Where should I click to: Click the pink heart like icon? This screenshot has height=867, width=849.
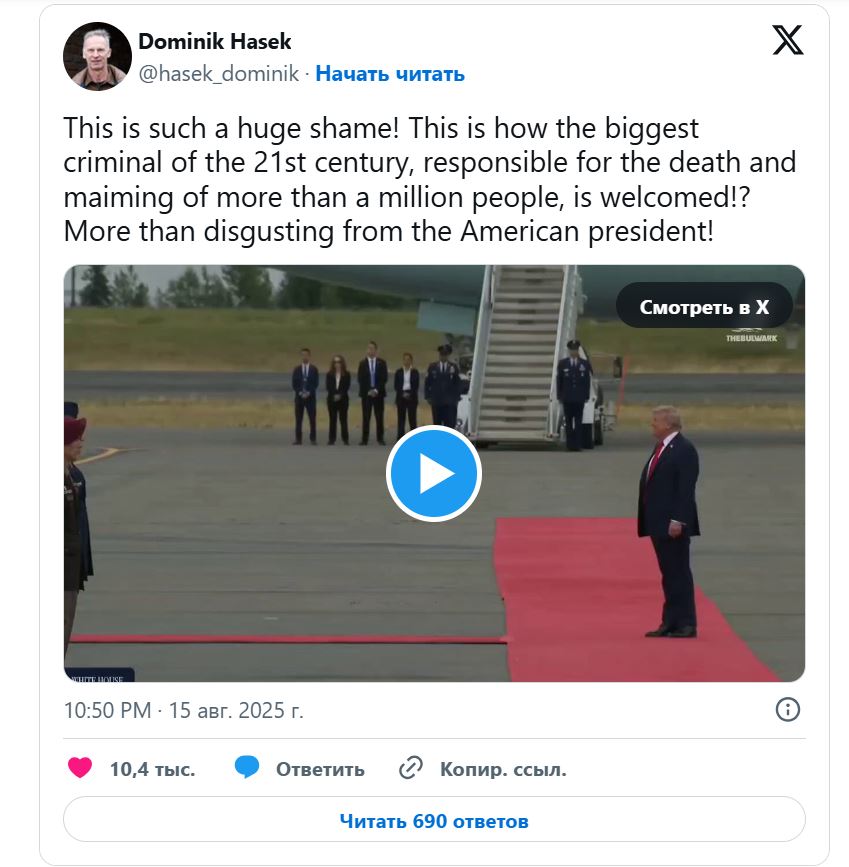pos(80,767)
